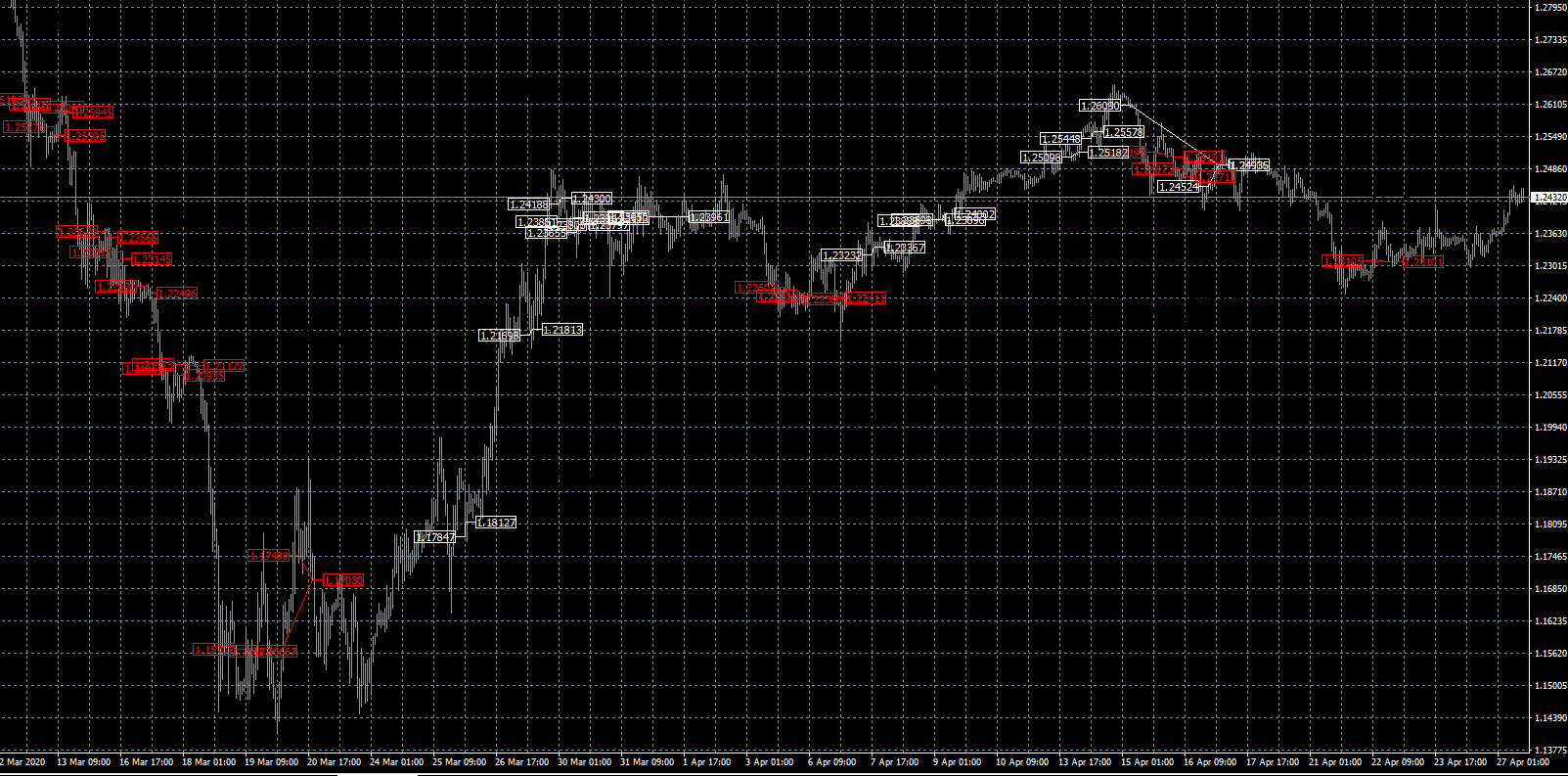Click the 16 Mar 17:00 time label
1568x776 pixels.
(x=146, y=761)
